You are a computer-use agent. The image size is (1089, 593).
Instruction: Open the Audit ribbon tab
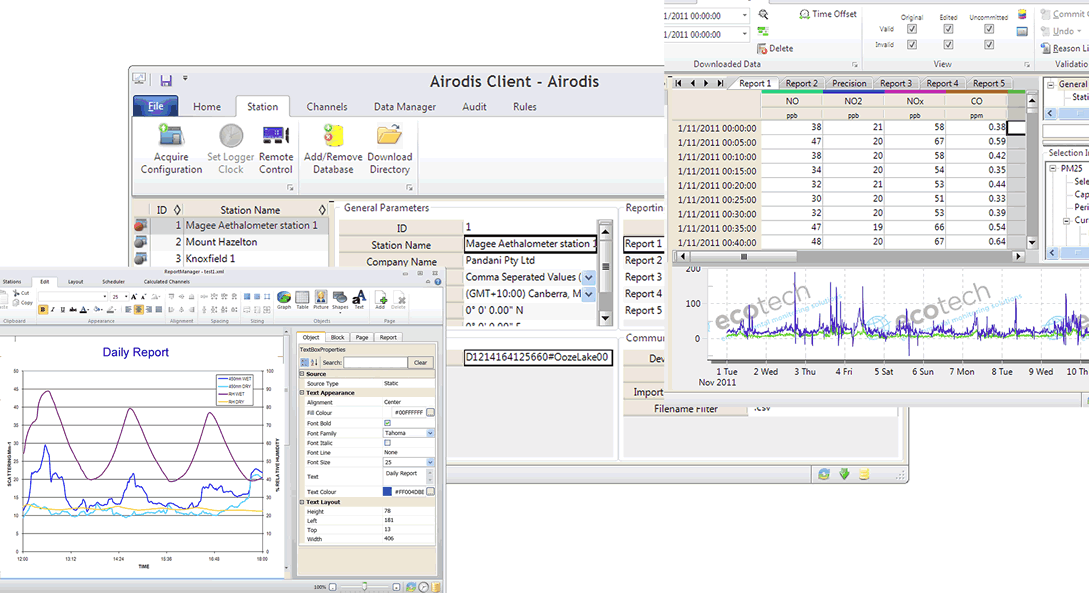click(474, 107)
